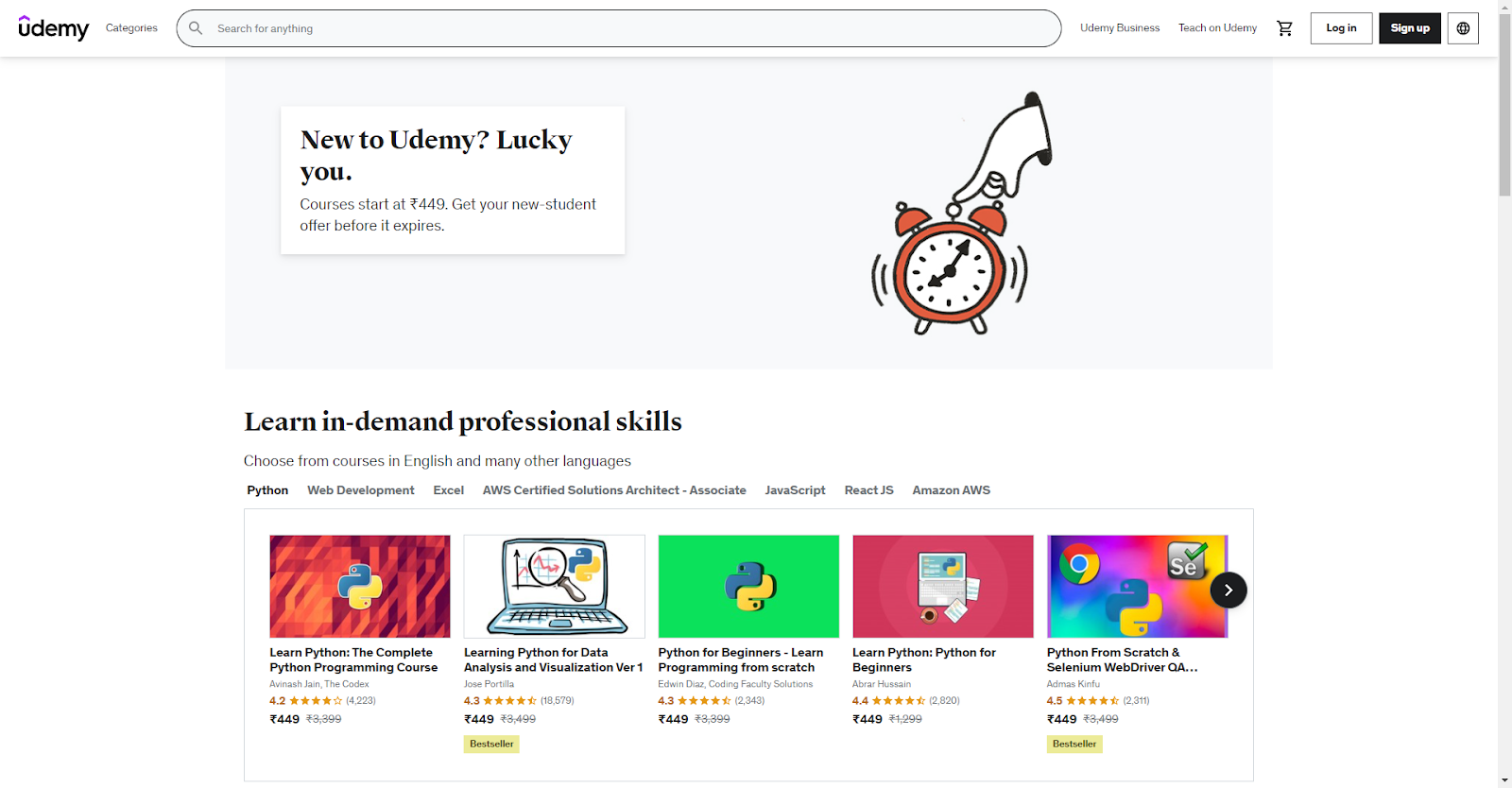Select the Excel tab
This screenshot has width=1512, height=788.
449,490
